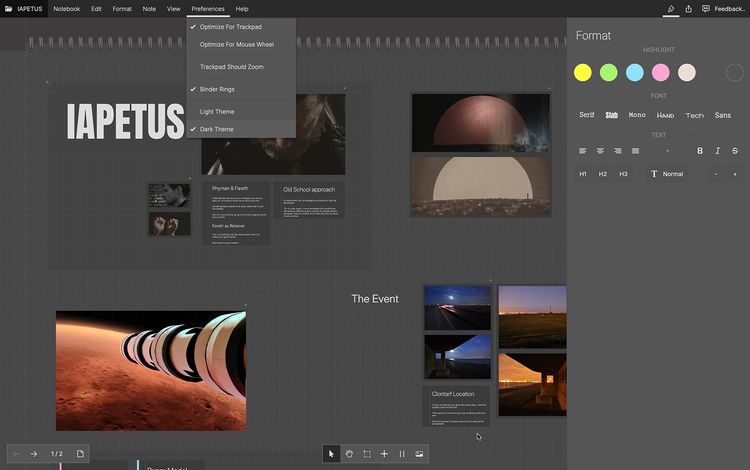Toggle Binder Rings option
Viewport: 750px width, 470px height.
click(x=241, y=89)
